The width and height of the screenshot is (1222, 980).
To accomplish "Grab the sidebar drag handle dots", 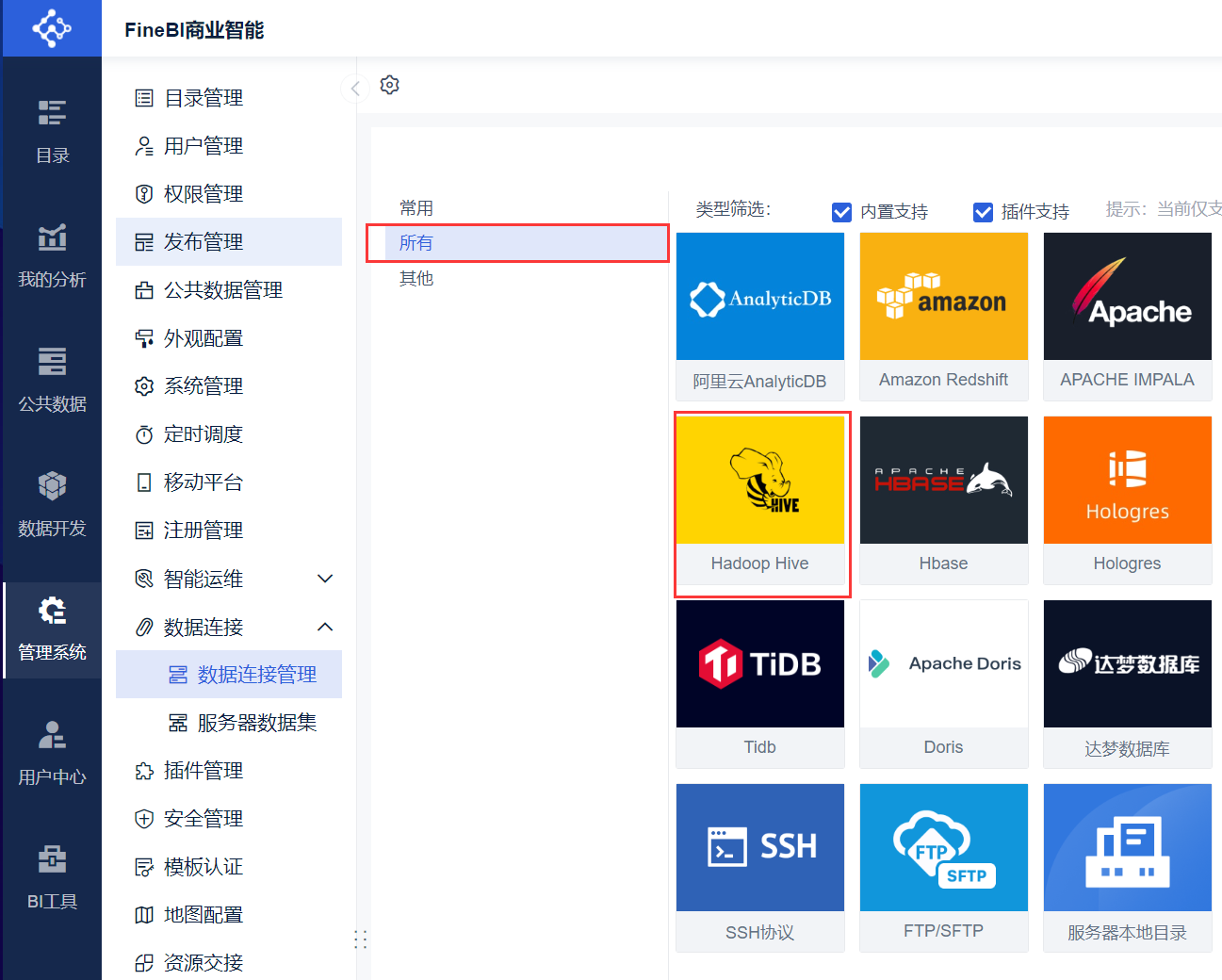I will (x=360, y=939).
